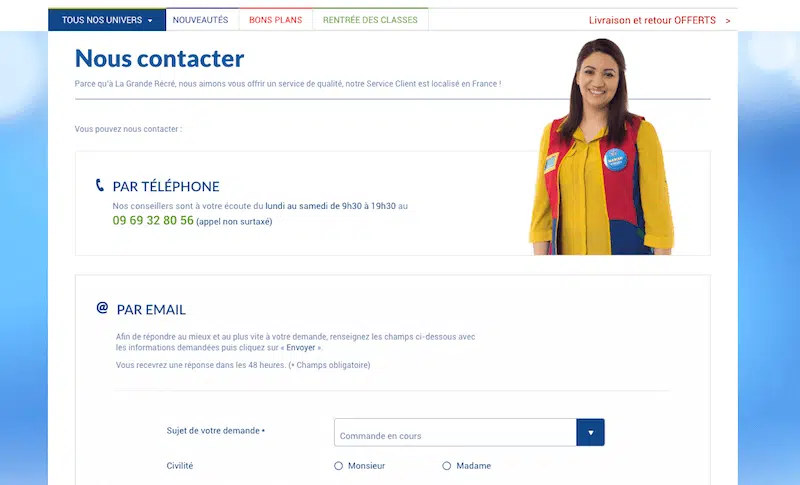Click the PAR TÉLÉPHONE section title
The image size is (800, 485).
click(x=166, y=187)
